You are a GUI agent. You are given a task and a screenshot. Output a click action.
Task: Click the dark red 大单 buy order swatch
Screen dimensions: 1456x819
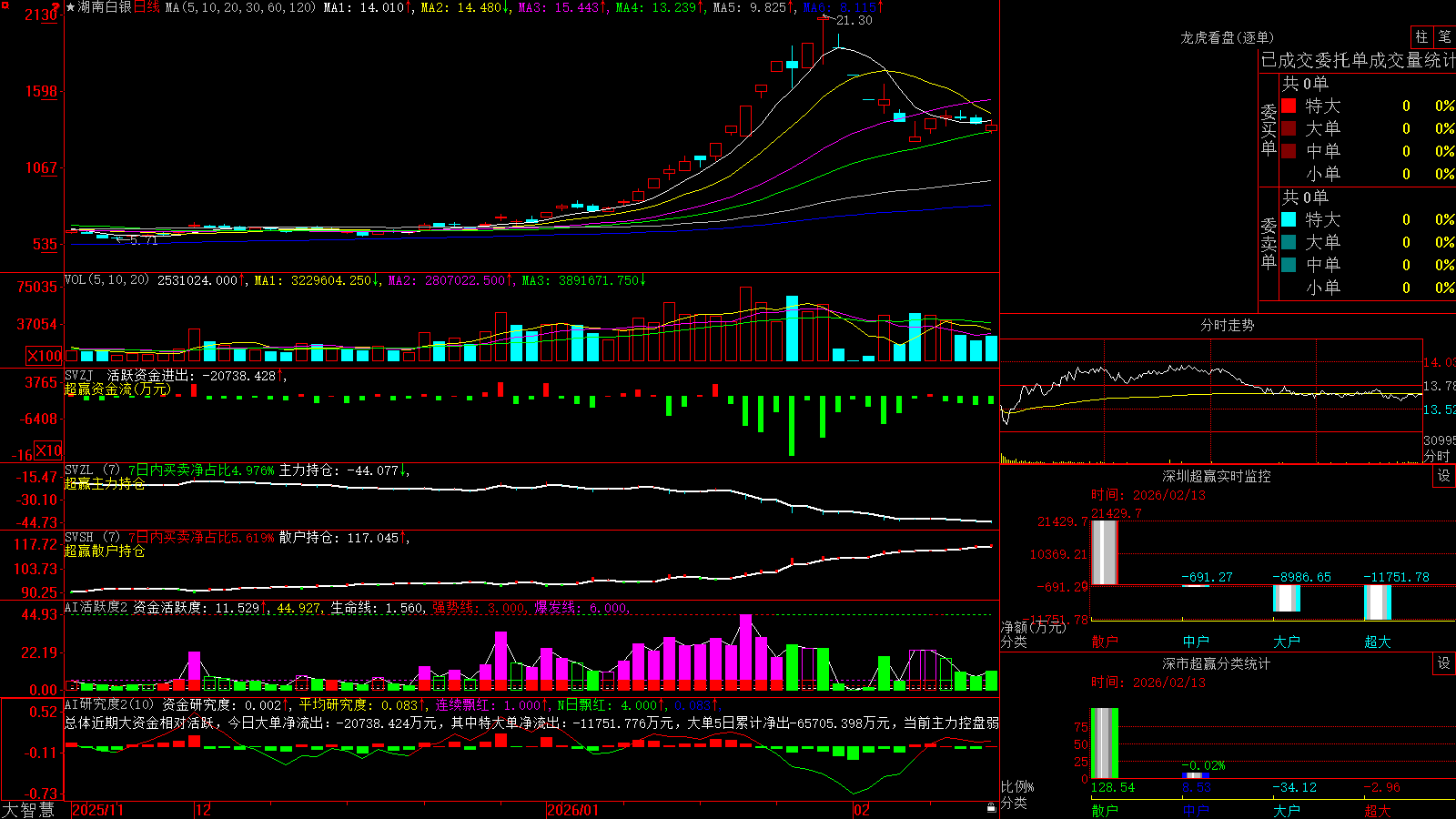[1289, 128]
